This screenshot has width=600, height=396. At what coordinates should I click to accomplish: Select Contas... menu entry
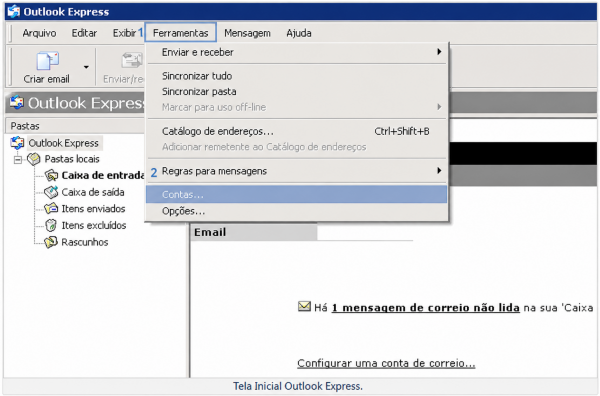coord(297,194)
